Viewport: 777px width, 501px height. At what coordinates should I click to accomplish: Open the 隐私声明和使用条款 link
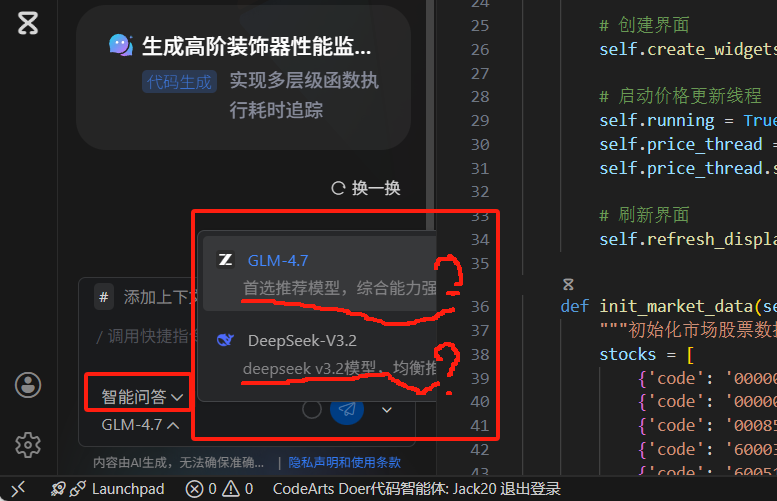point(344,462)
